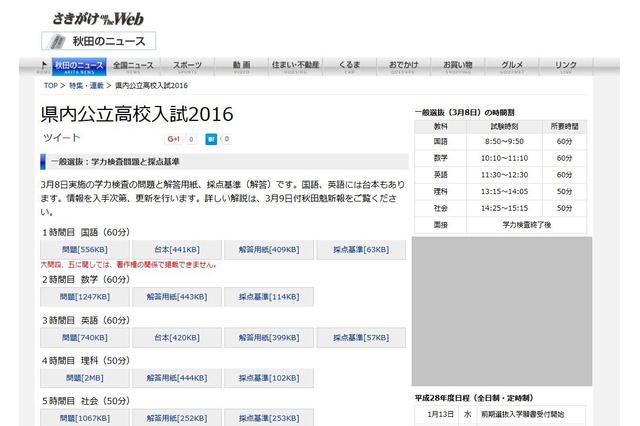Click the 3時間目 英語（60分） label
The image size is (640, 426).
click(x=86, y=320)
